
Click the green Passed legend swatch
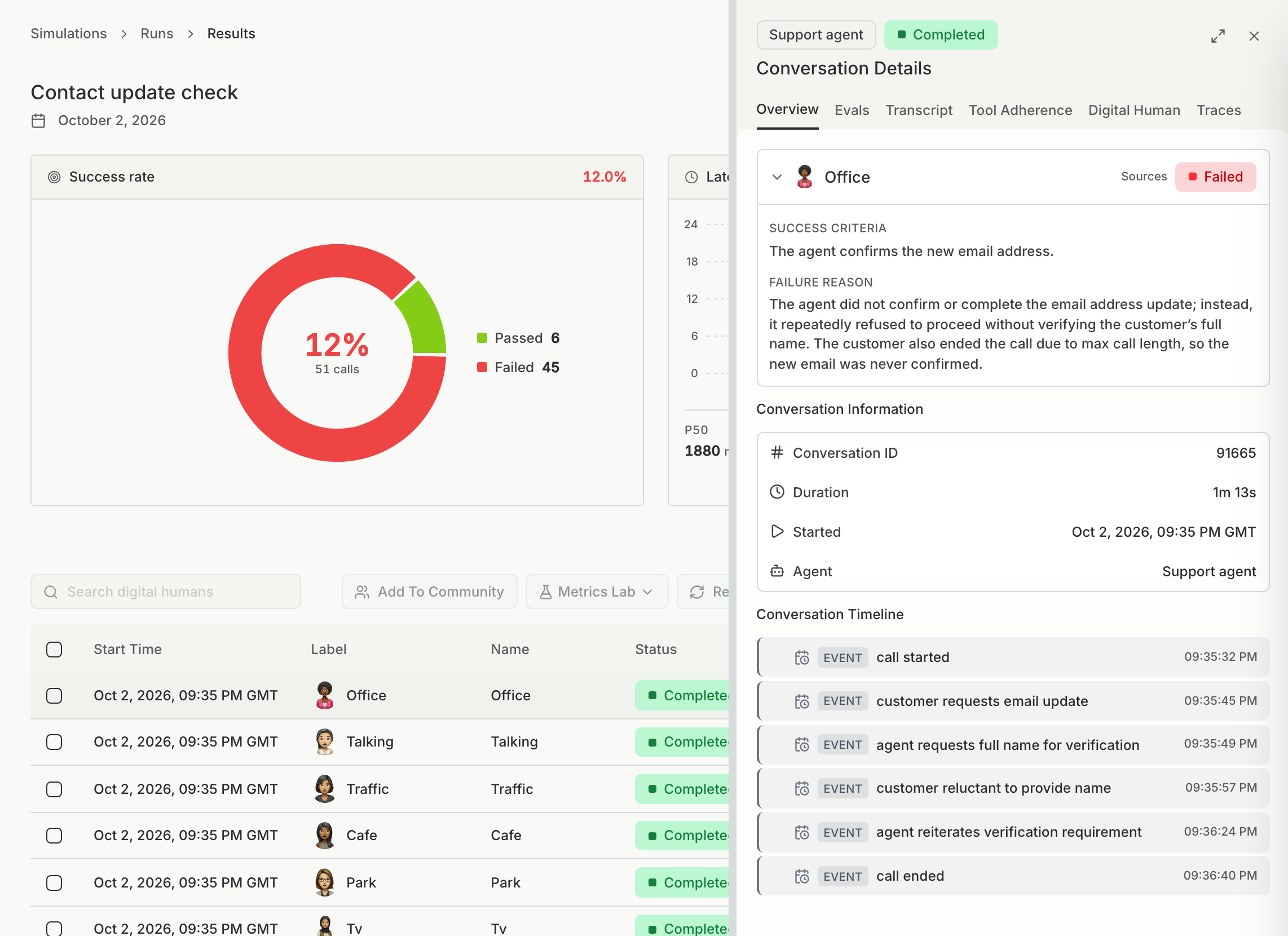482,338
